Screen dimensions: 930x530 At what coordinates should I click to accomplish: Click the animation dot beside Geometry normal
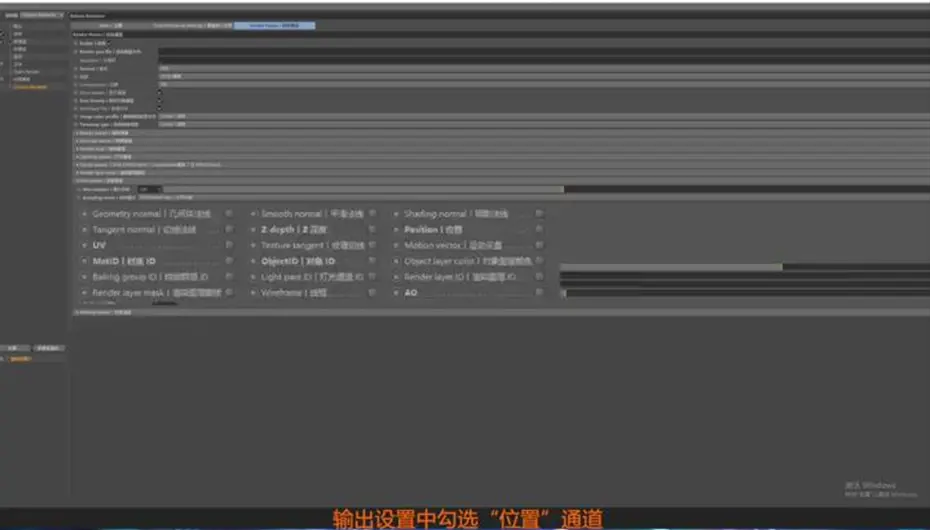pyautogui.click(x=85, y=213)
